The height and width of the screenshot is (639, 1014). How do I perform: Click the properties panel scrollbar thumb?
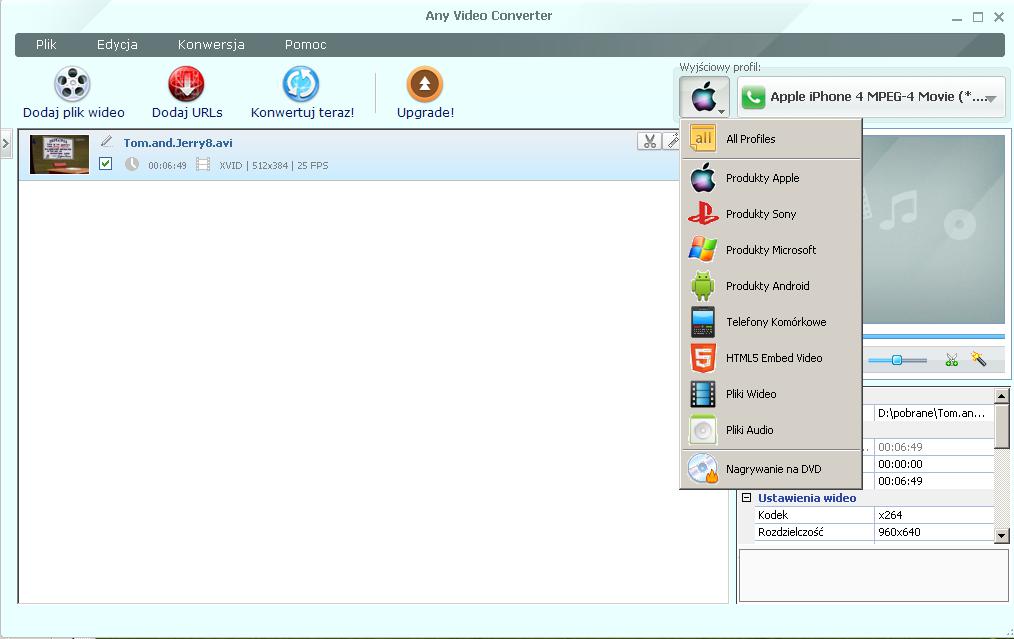point(1002,426)
